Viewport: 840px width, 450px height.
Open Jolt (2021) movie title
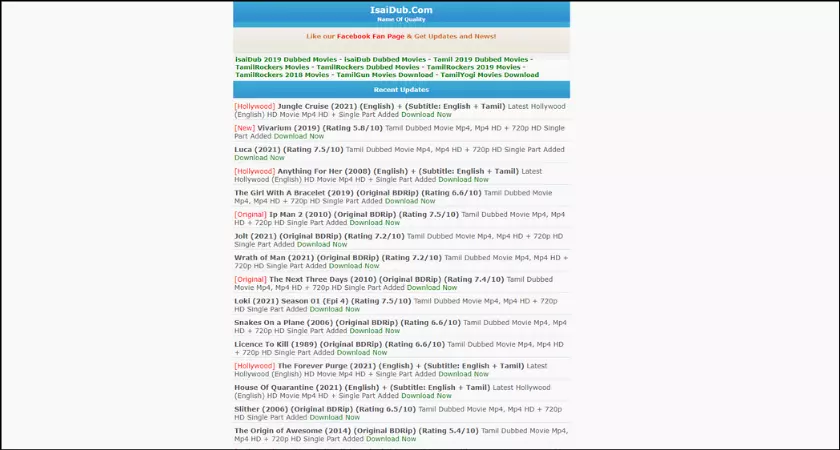319,236
